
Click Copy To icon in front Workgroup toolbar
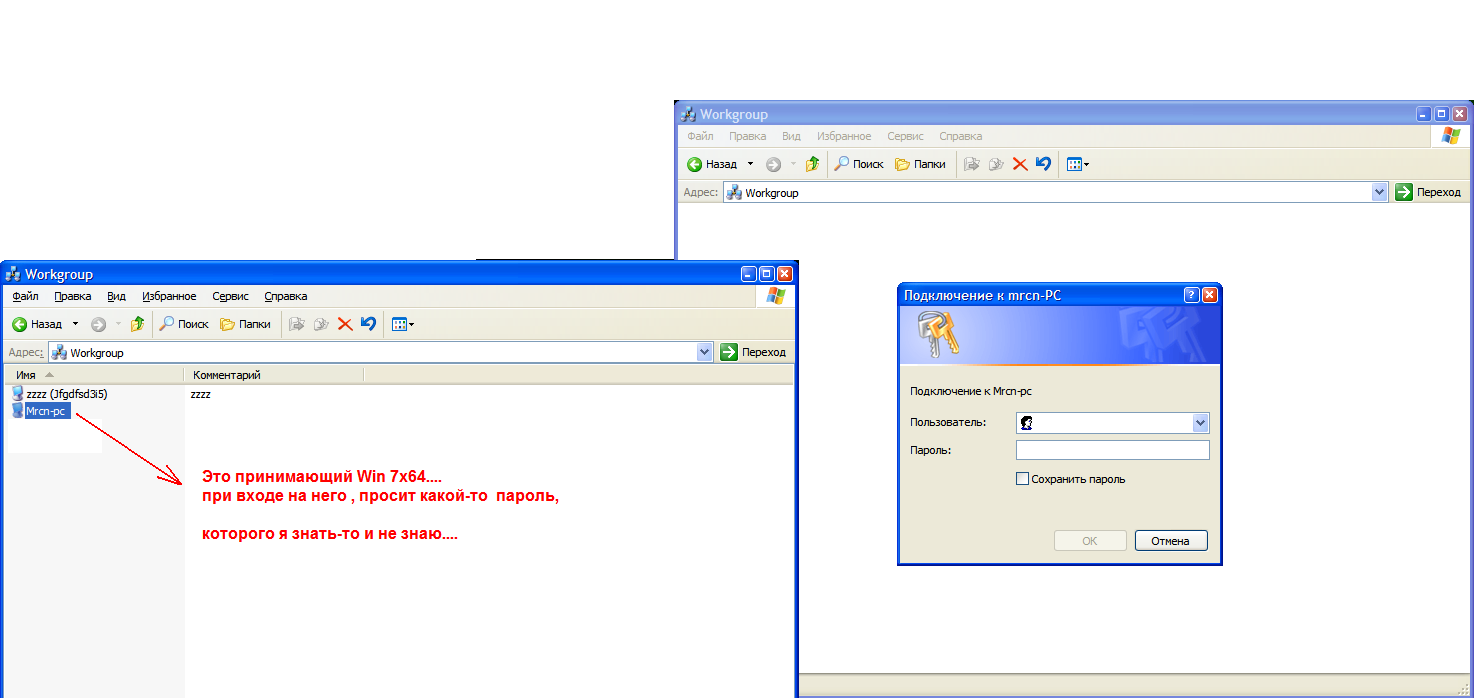click(x=321, y=324)
